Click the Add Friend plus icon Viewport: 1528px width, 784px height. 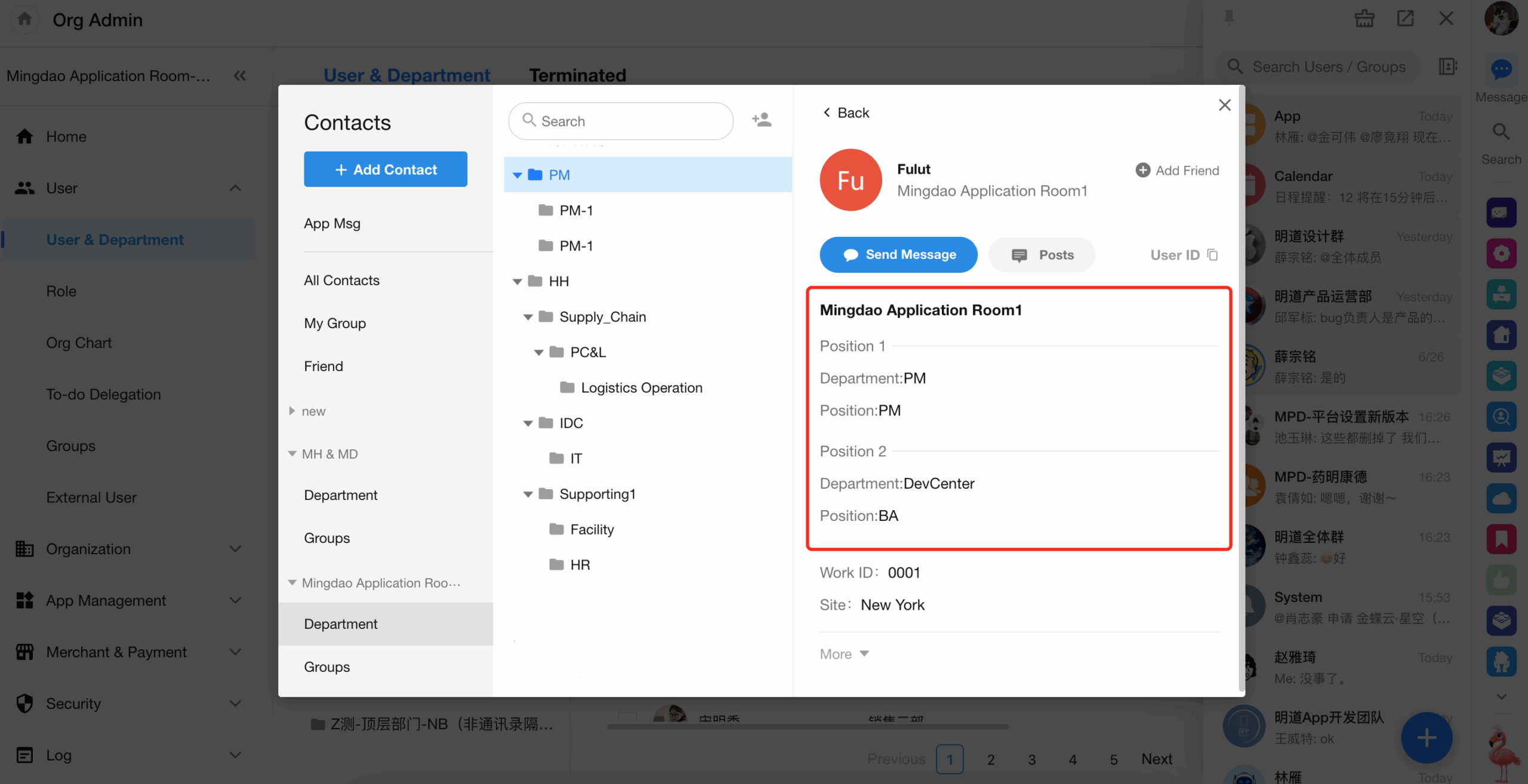click(1143, 171)
